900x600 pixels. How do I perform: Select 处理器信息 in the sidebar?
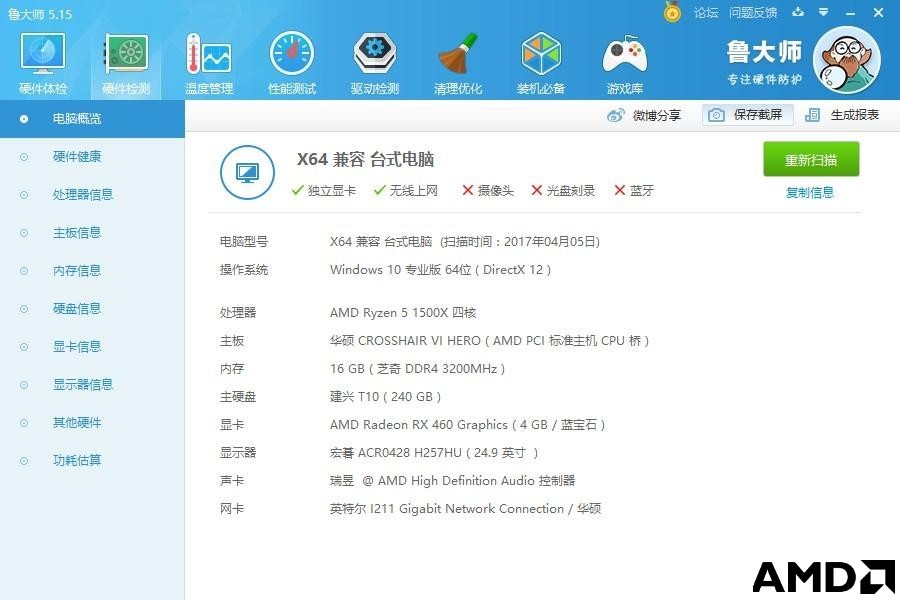[92, 195]
